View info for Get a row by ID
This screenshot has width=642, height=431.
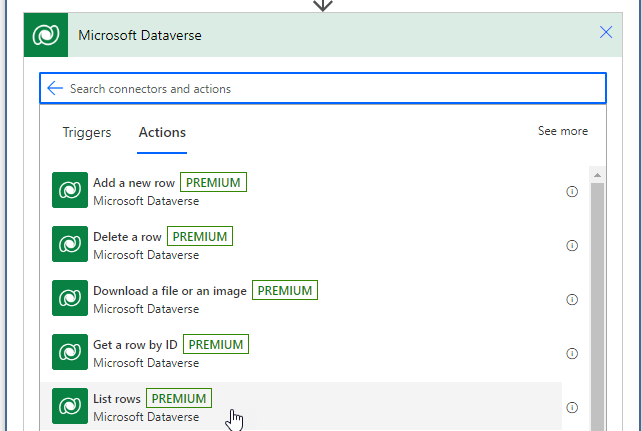click(572, 353)
